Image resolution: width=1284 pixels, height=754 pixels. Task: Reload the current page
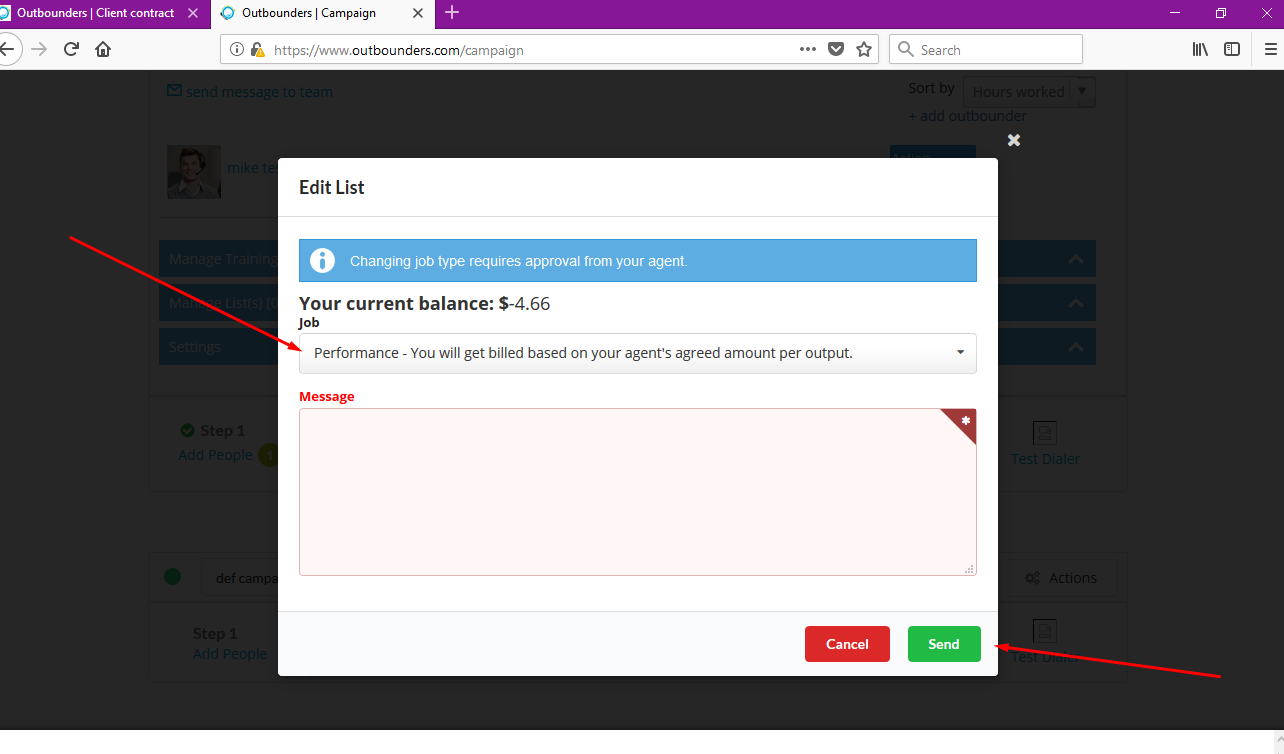coord(71,49)
